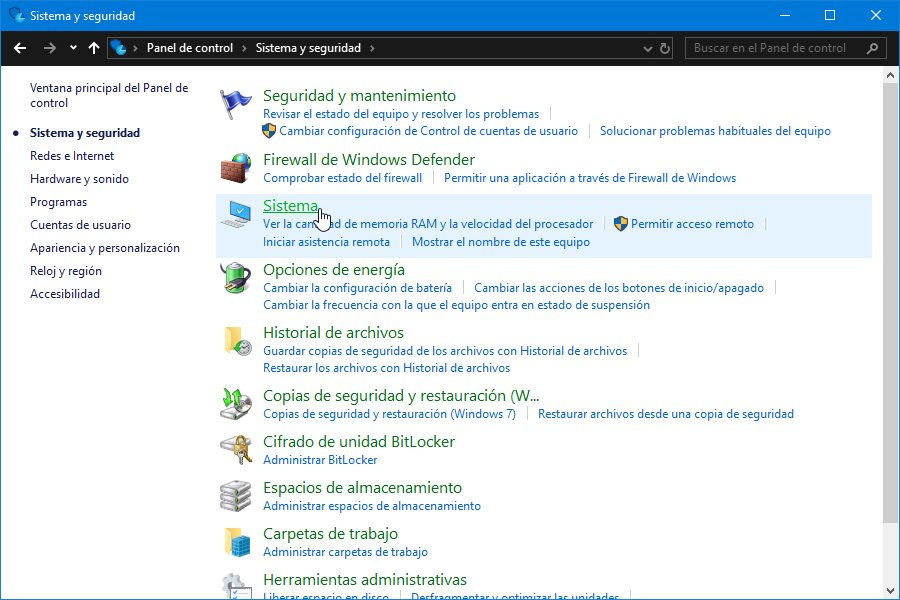Viewport: 900px width, 600px height.
Task: Select Redes e Internet category
Action: (x=72, y=156)
